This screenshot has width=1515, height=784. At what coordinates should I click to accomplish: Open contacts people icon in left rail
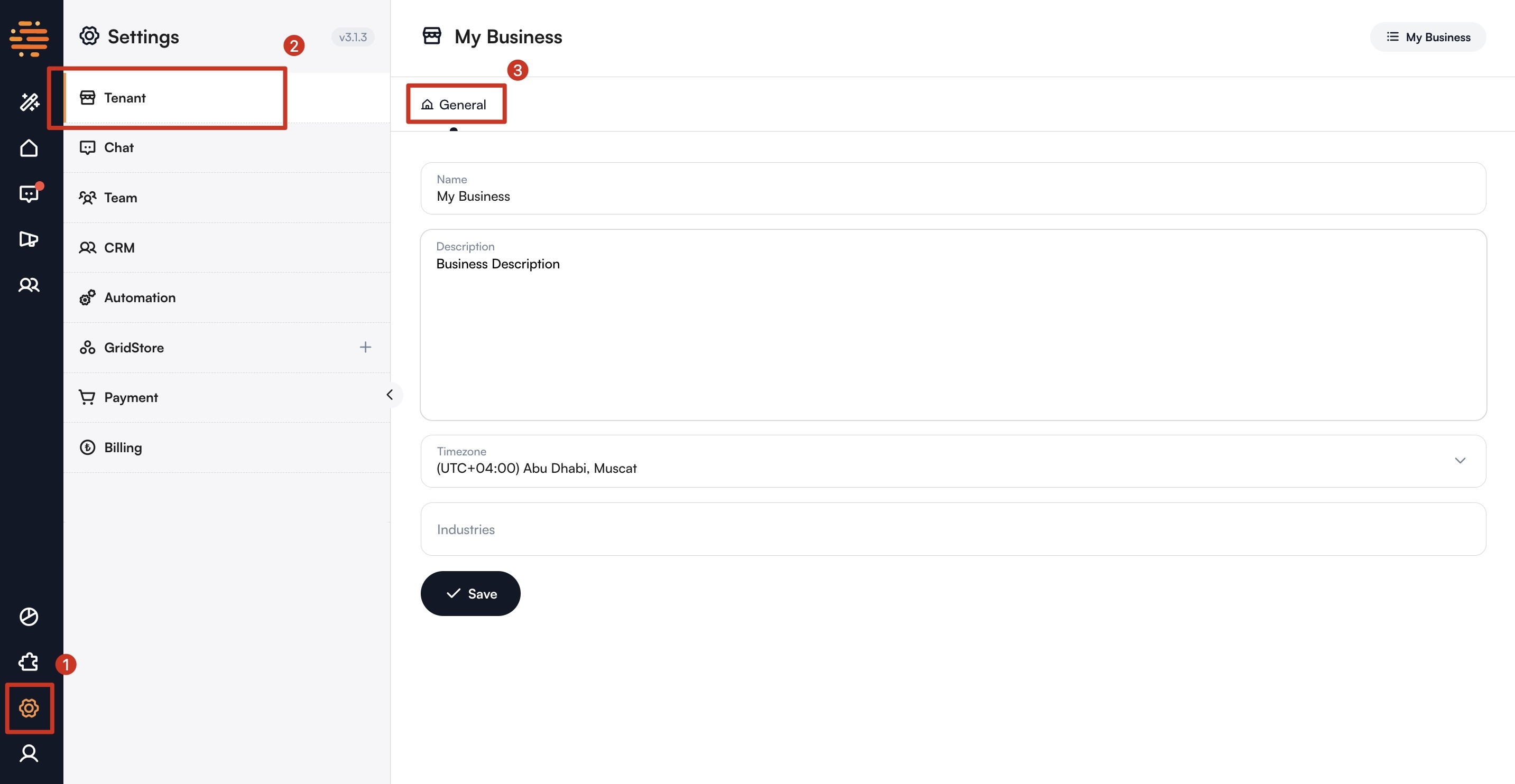pyautogui.click(x=29, y=285)
